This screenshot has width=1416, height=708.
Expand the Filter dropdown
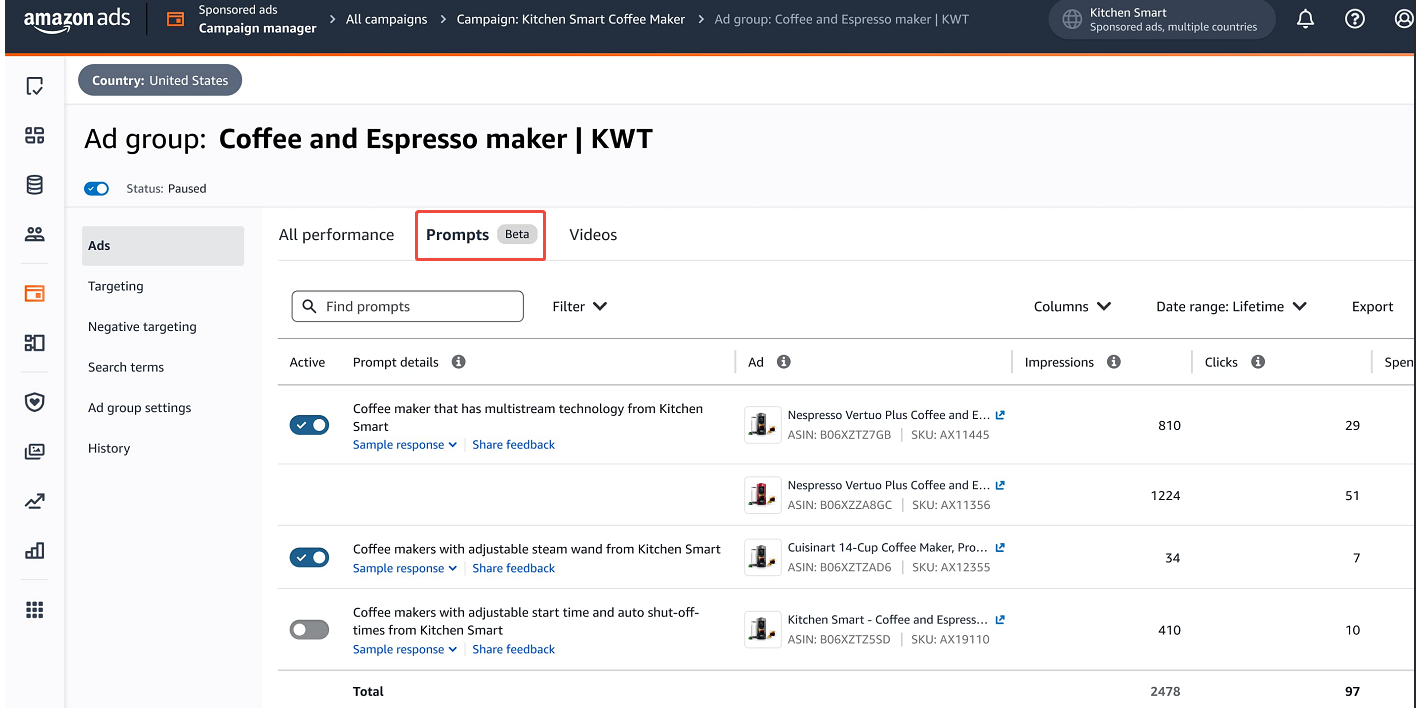pyautogui.click(x=580, y=307)
